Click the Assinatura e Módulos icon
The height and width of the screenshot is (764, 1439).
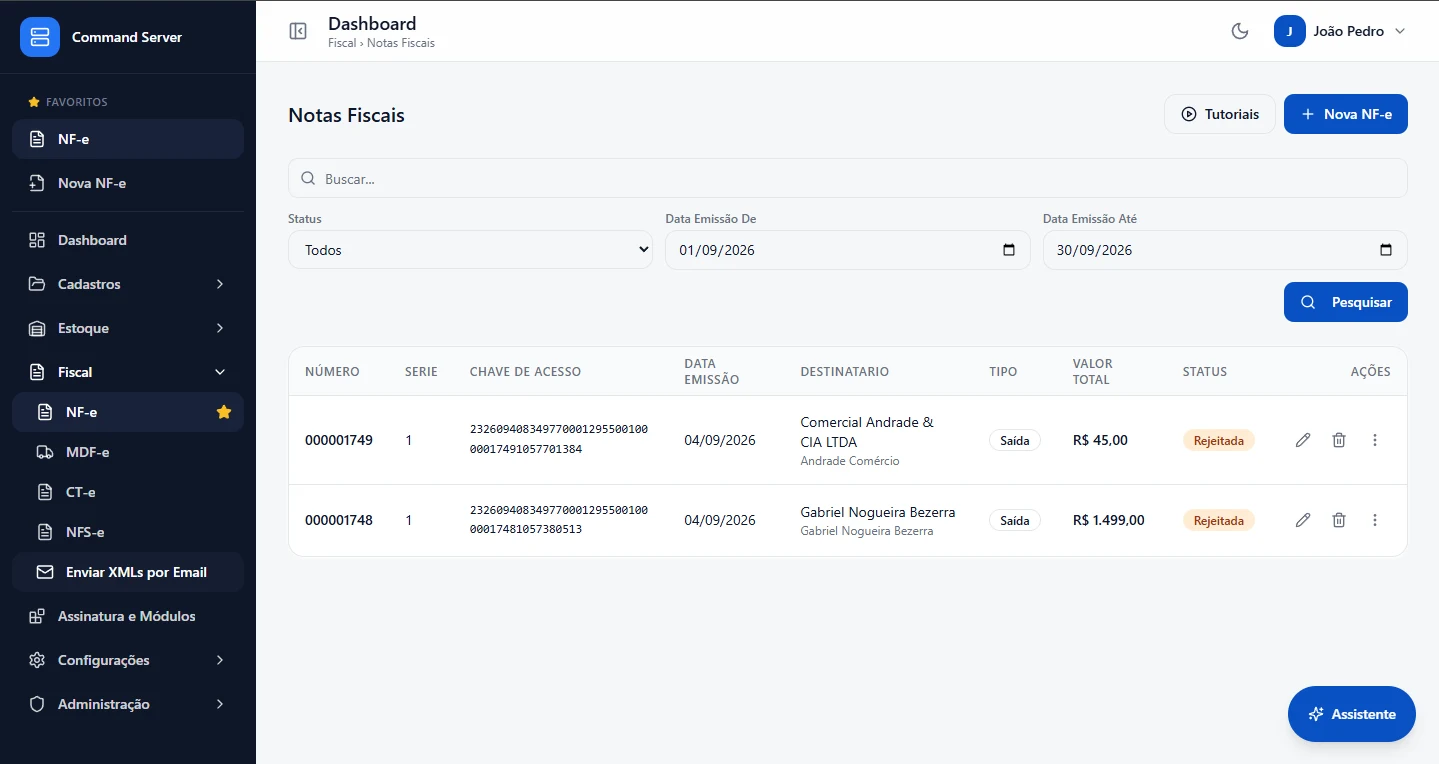tap(37, 616)
